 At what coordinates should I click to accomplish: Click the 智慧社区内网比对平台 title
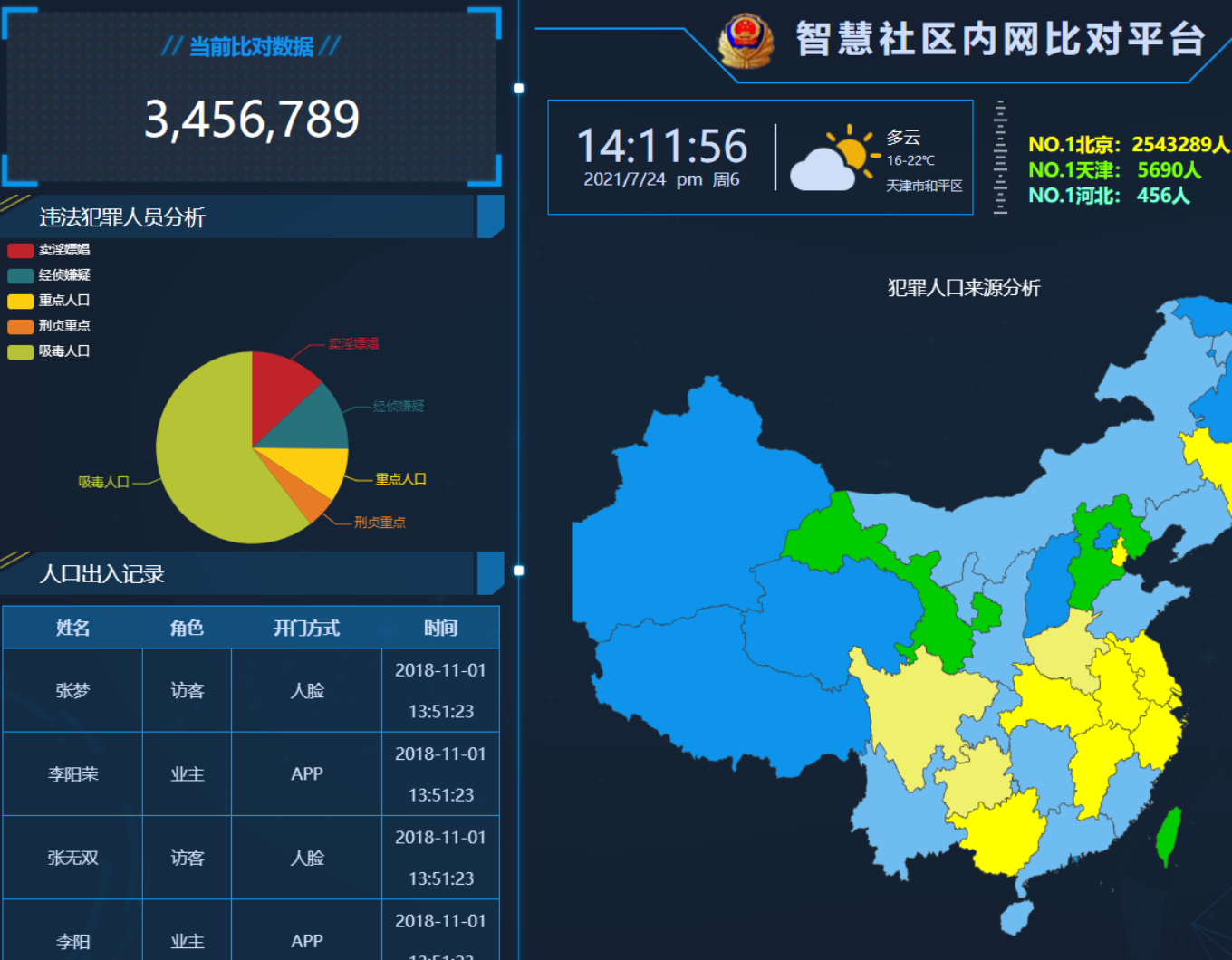click(x=1001, y=39)
